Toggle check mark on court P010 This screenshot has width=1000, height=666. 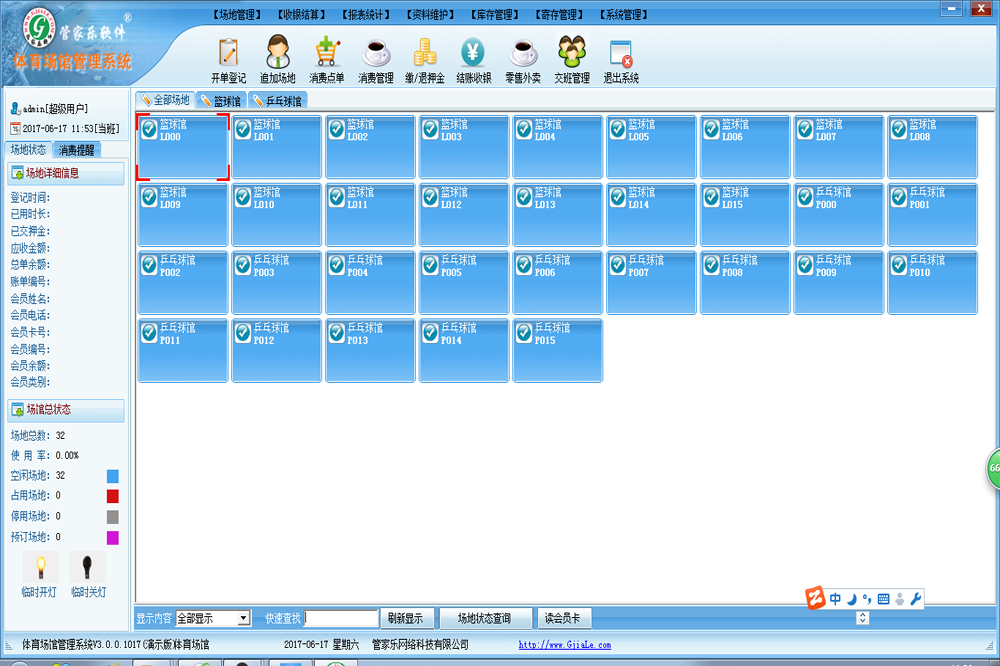[899, 265]
